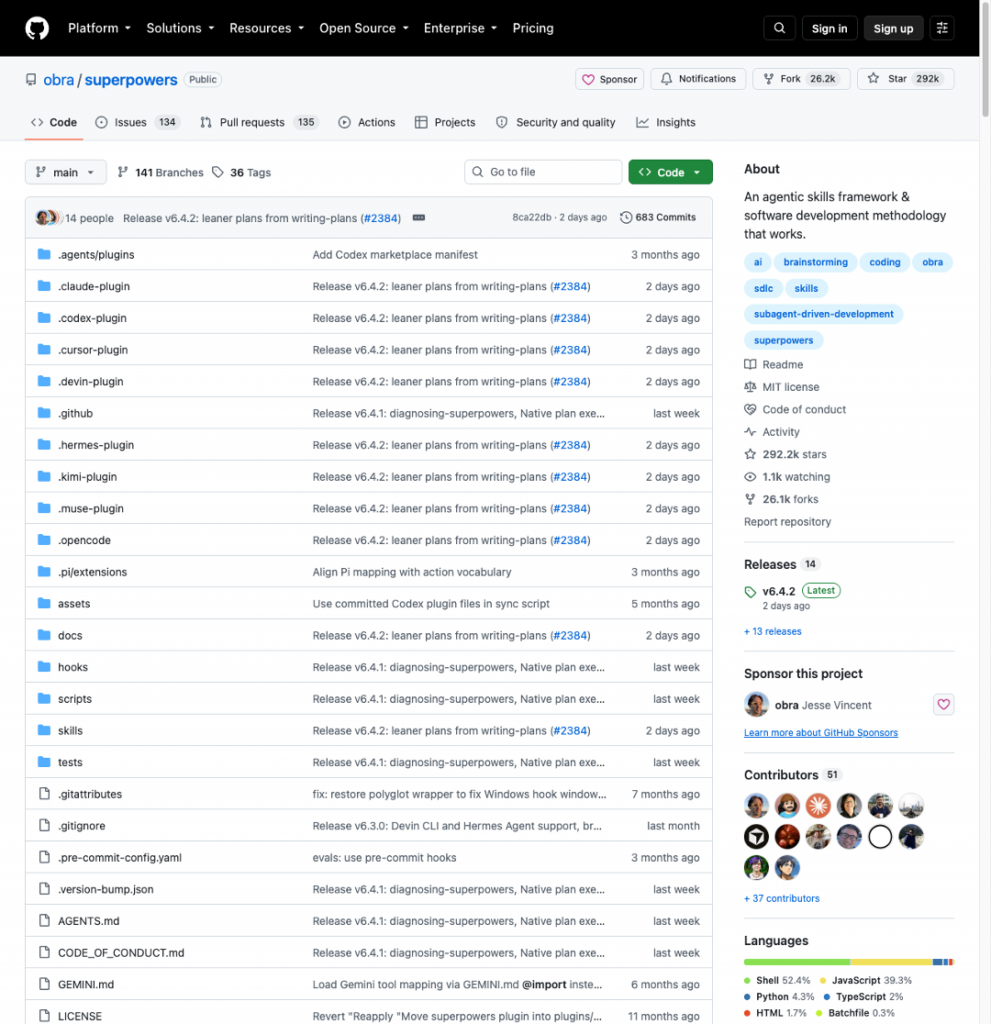The image size is (991, 1024).
Task: Switch to the Projects tab
Action: pyautogui.click(x=445, y=122)
